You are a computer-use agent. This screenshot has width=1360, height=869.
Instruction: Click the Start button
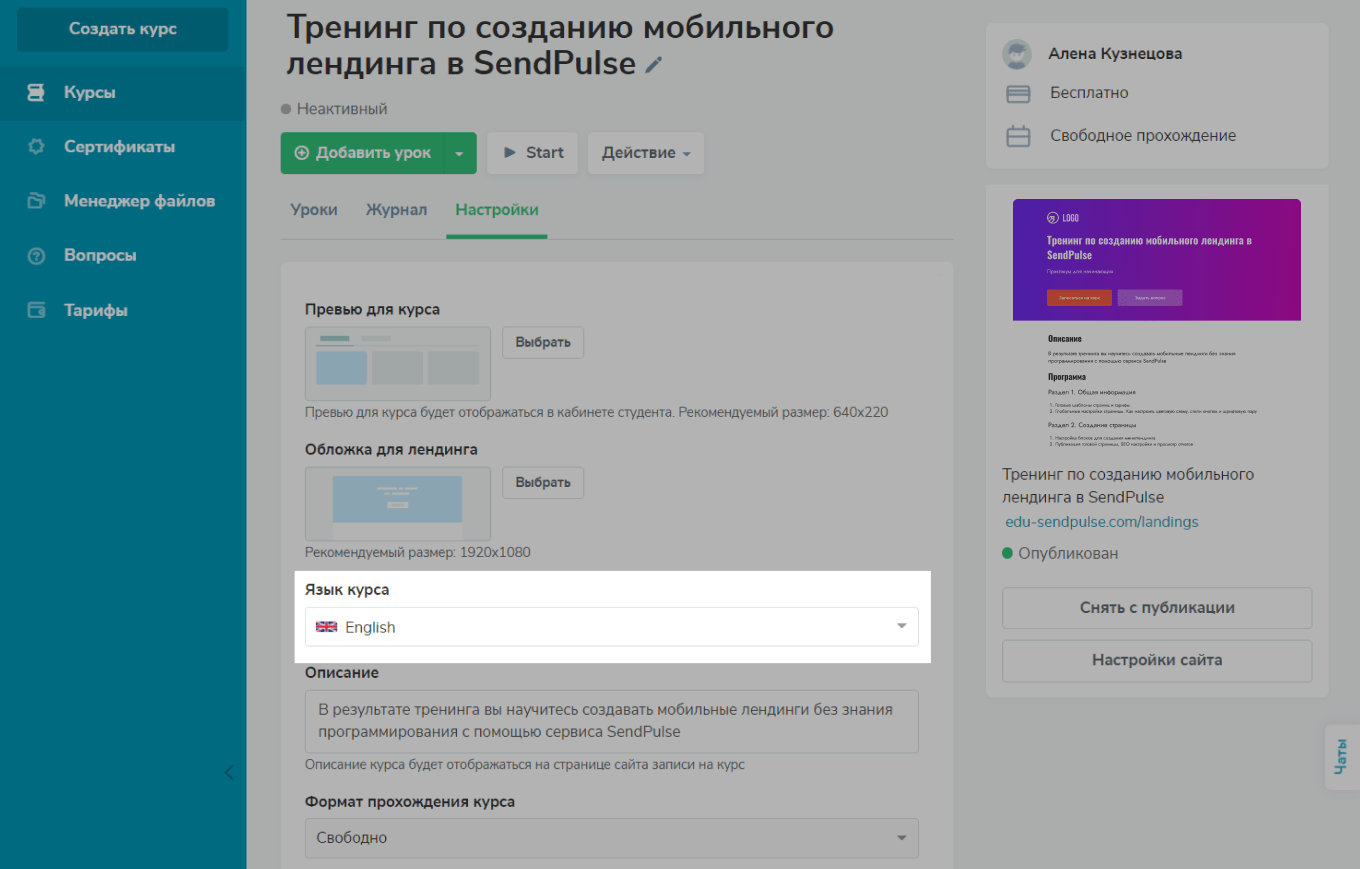click(x=532, y=153)
